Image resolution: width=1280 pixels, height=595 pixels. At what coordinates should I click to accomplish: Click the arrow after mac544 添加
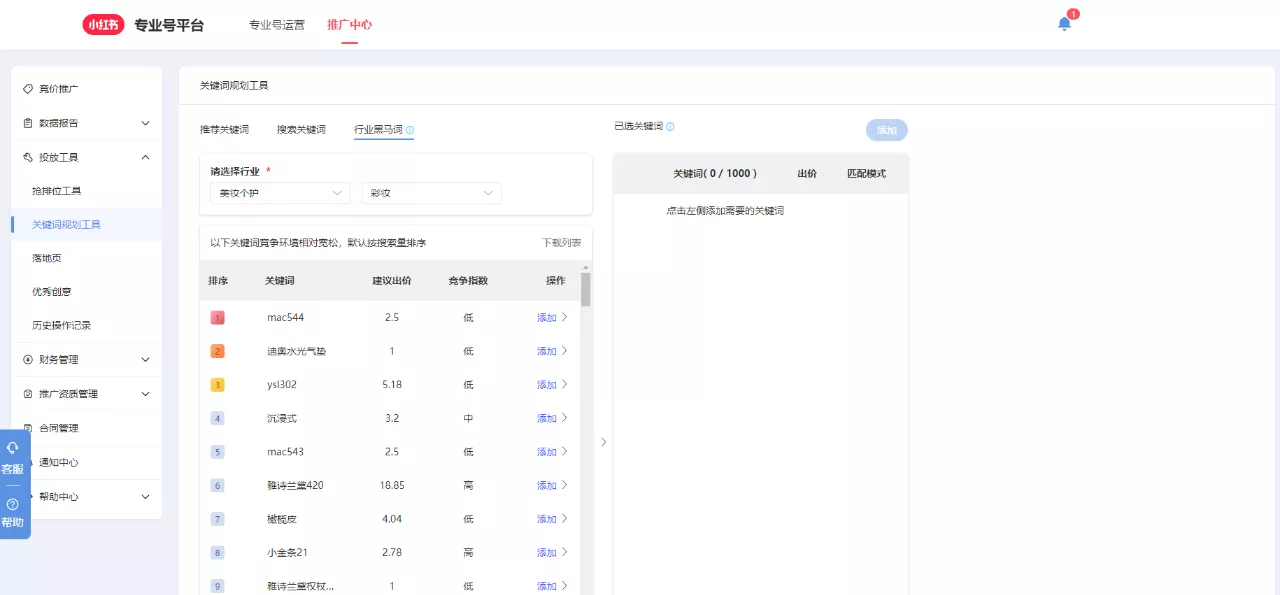pyautogui.click(x=565, y=317)
